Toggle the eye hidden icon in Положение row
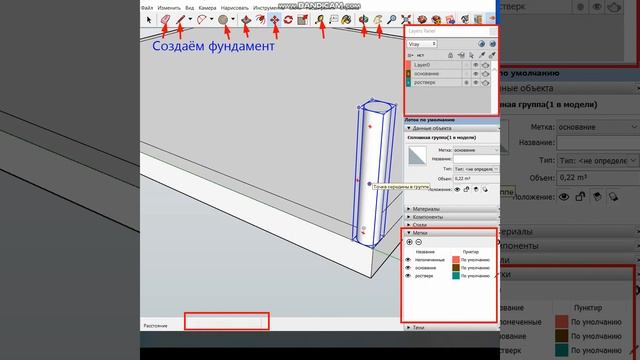 point(457,189)
